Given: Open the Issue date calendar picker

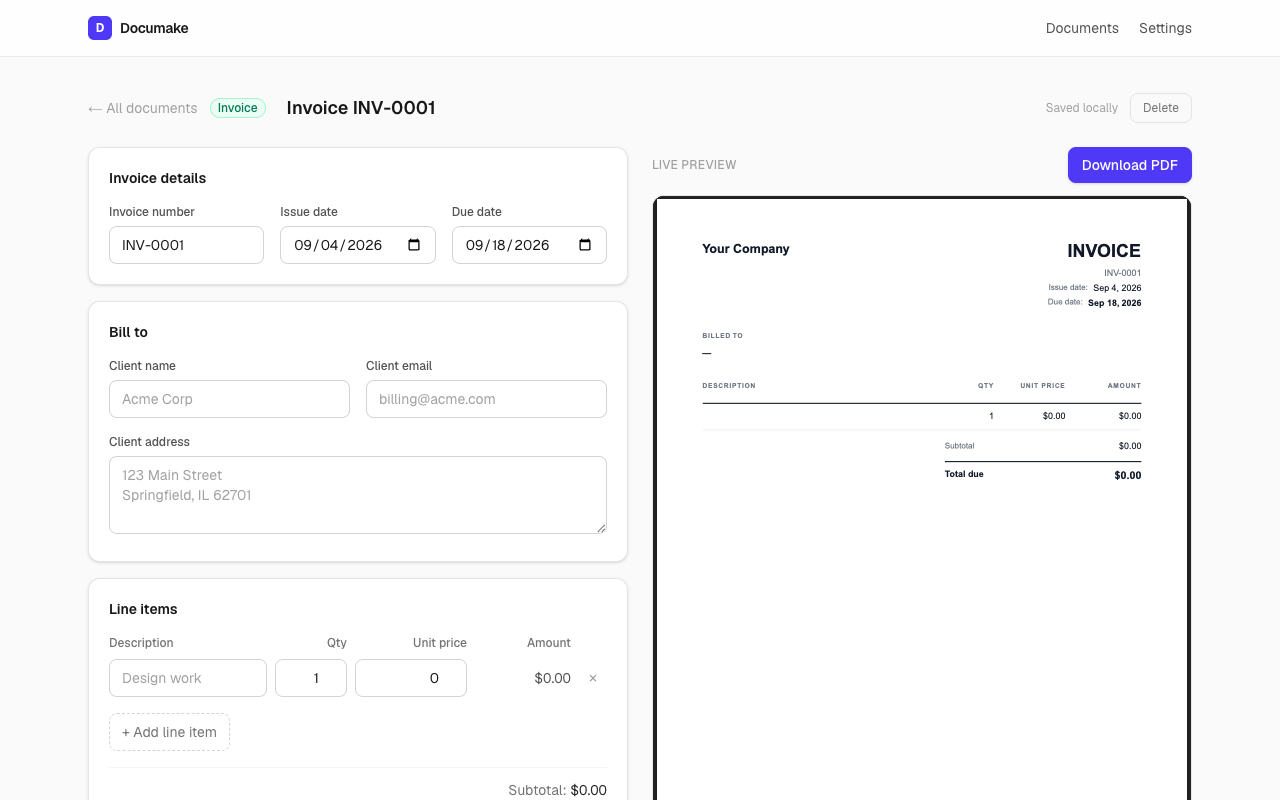Looking at the screenshot, I should pyautogui.click(x=414, y=245).
